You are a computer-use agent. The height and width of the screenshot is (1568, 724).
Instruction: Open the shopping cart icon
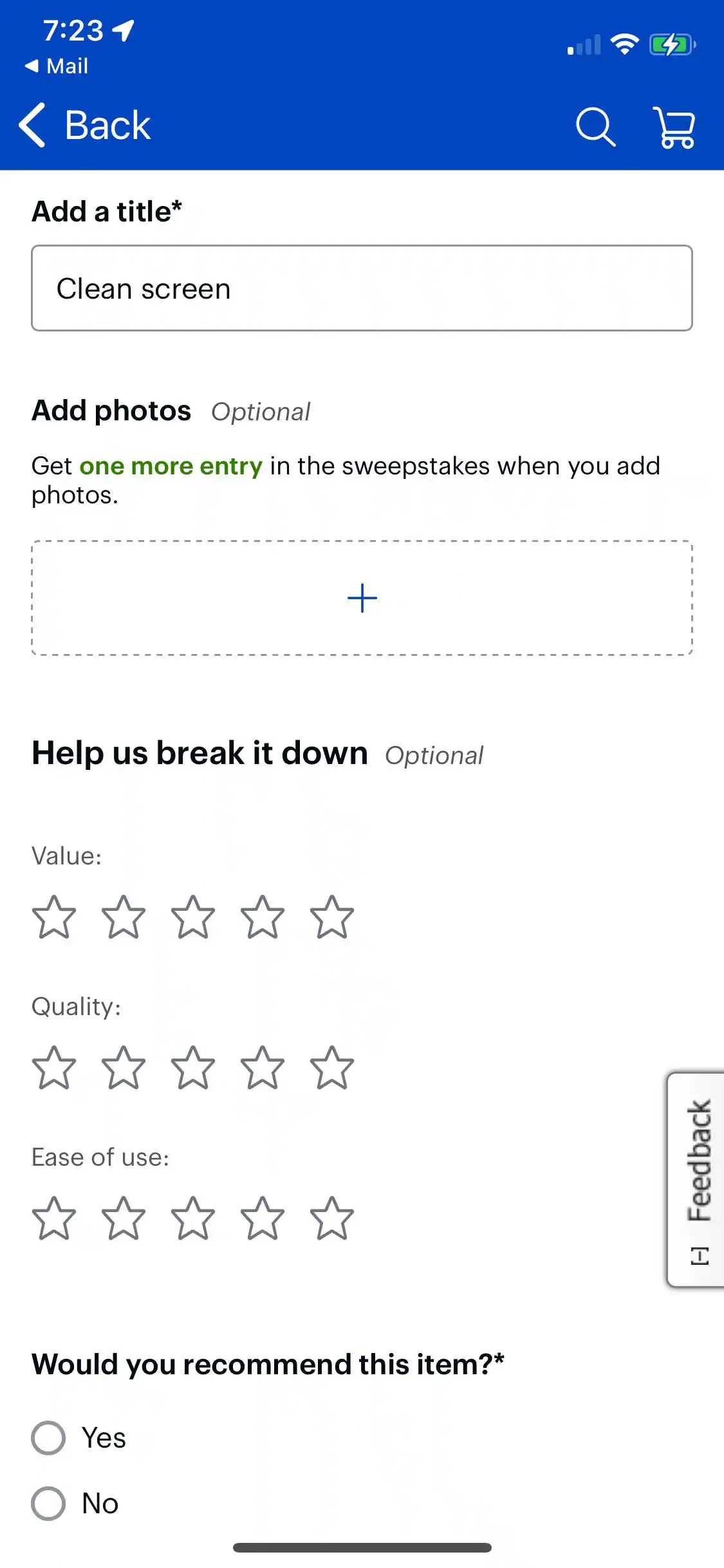click(x=674, y=127)
